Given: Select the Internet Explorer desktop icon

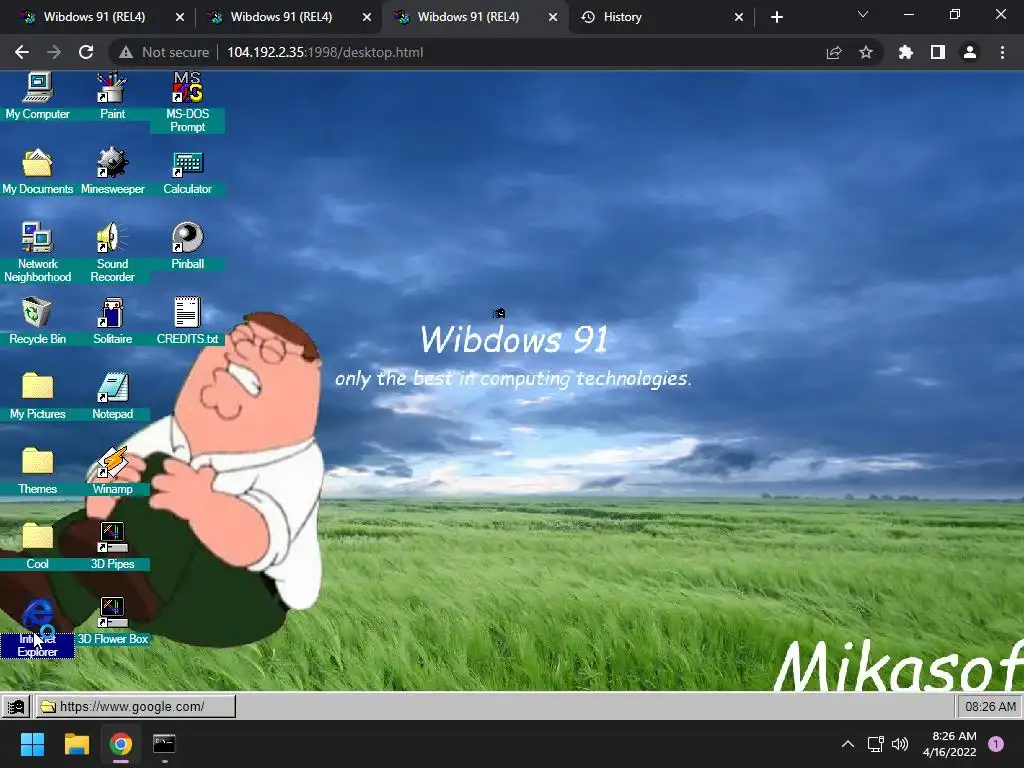Looking at the screenshot, I should 37,628.
